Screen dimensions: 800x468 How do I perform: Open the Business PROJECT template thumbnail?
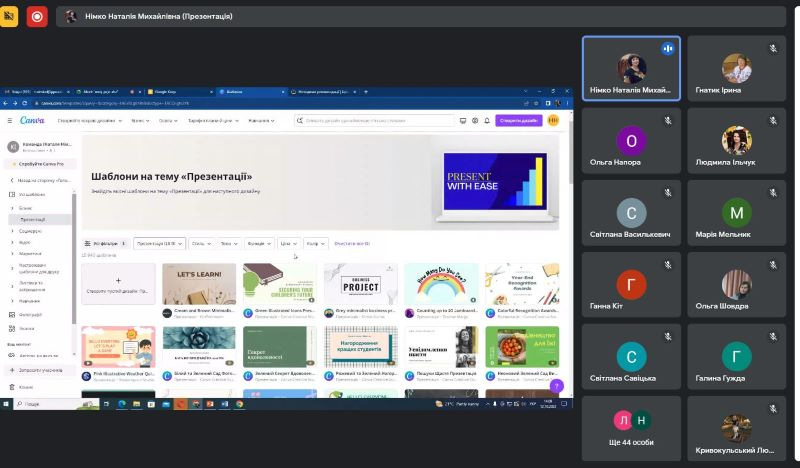click(361, 284)
